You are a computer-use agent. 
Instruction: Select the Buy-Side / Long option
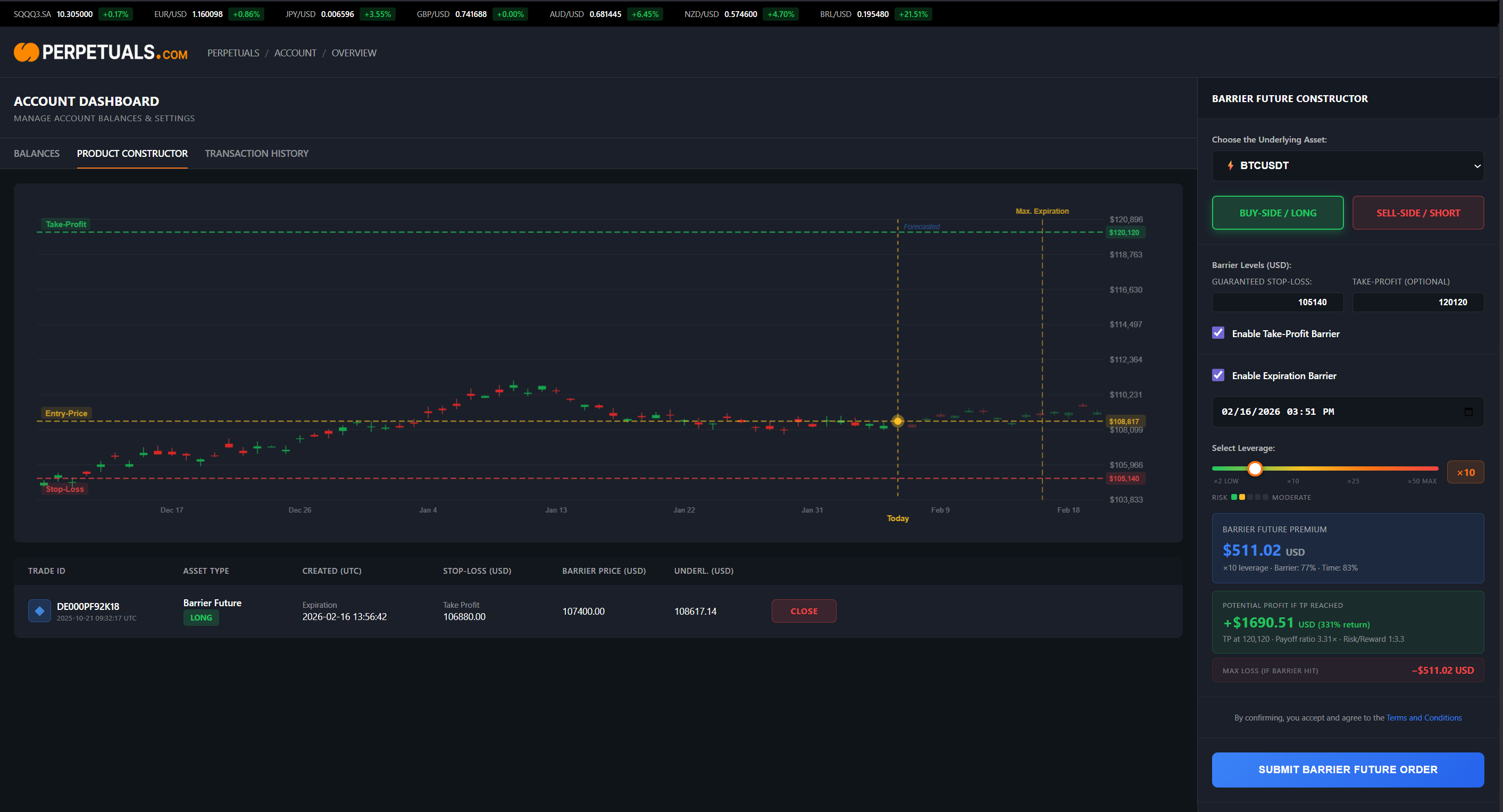pos(1277,213)
